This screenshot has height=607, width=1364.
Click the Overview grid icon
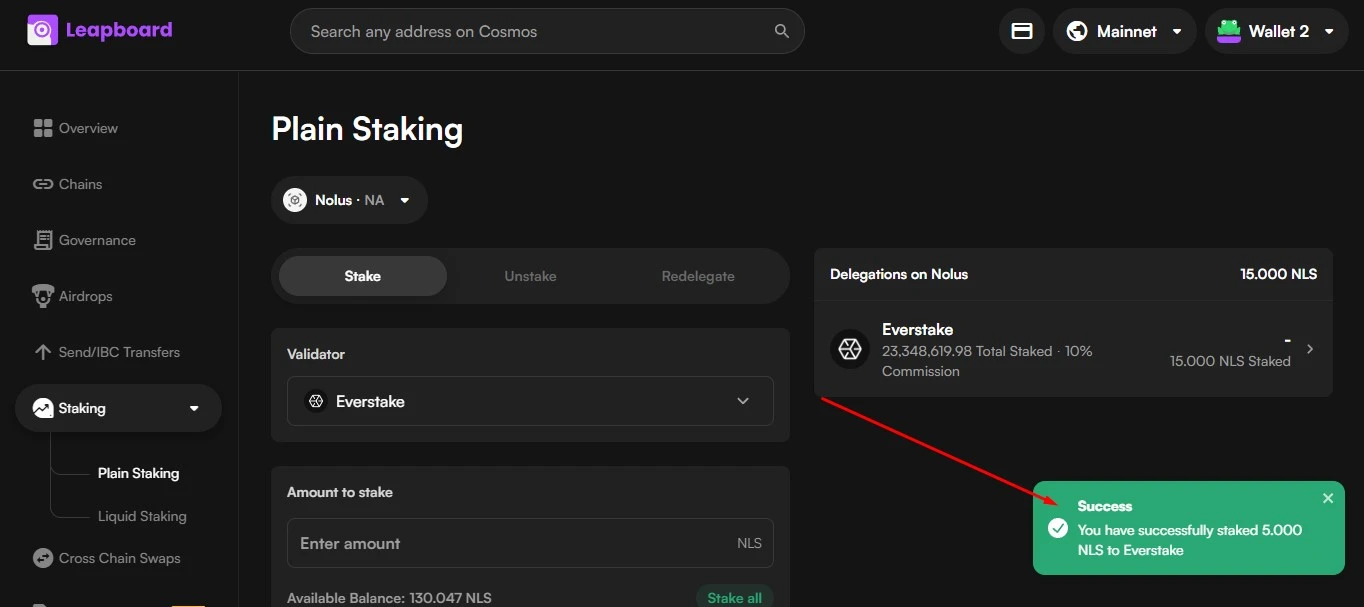click(x=43, y=128)
